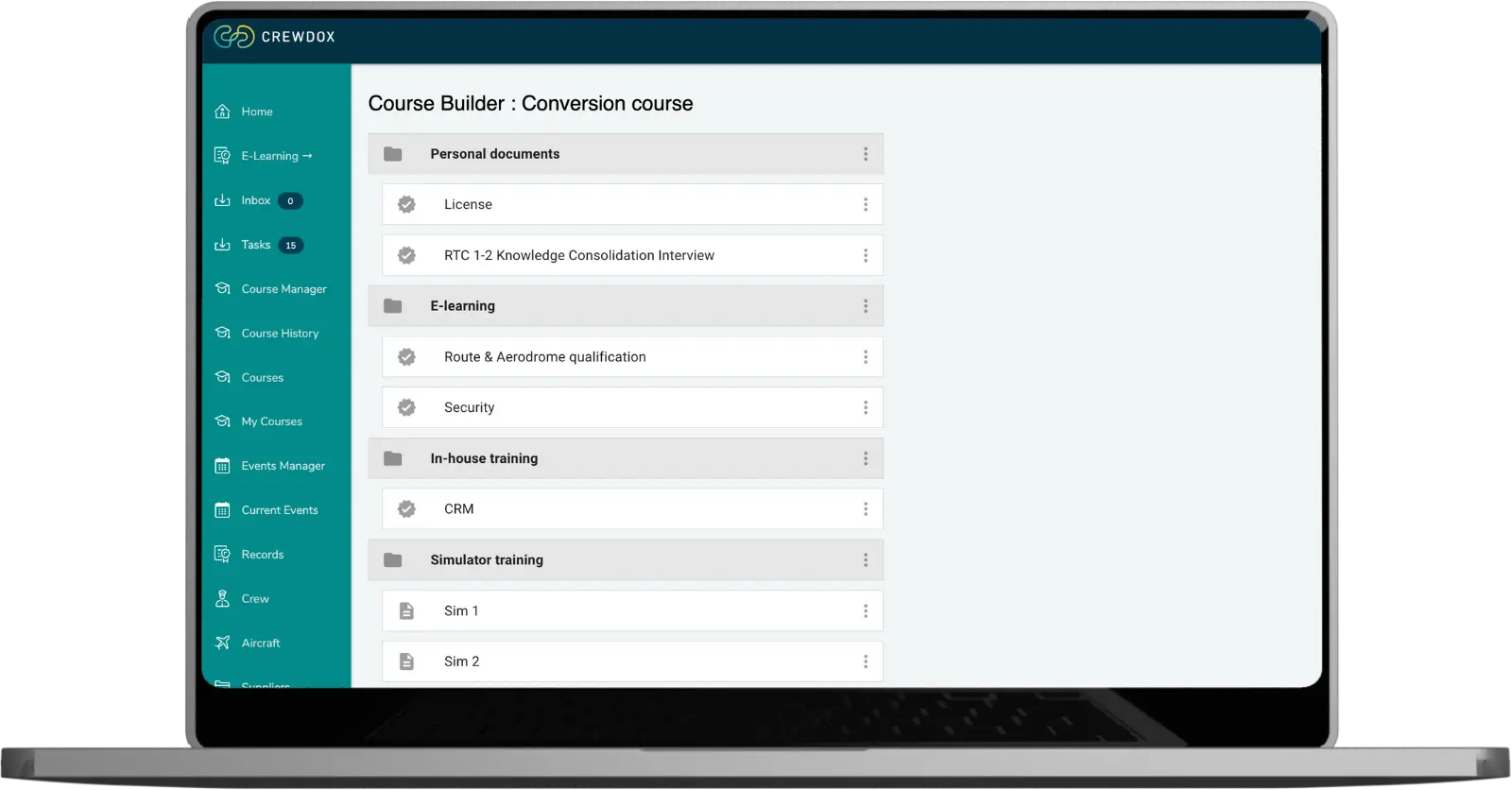Click the Personal documents folder icon

[x=393, y=154]
